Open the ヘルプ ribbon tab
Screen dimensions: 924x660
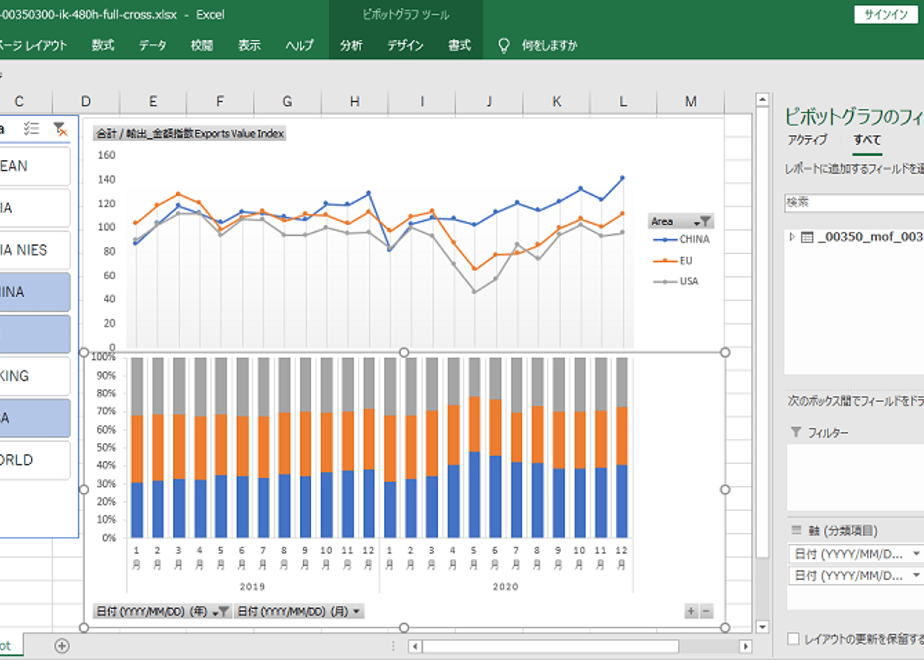(x=299, y=45)
